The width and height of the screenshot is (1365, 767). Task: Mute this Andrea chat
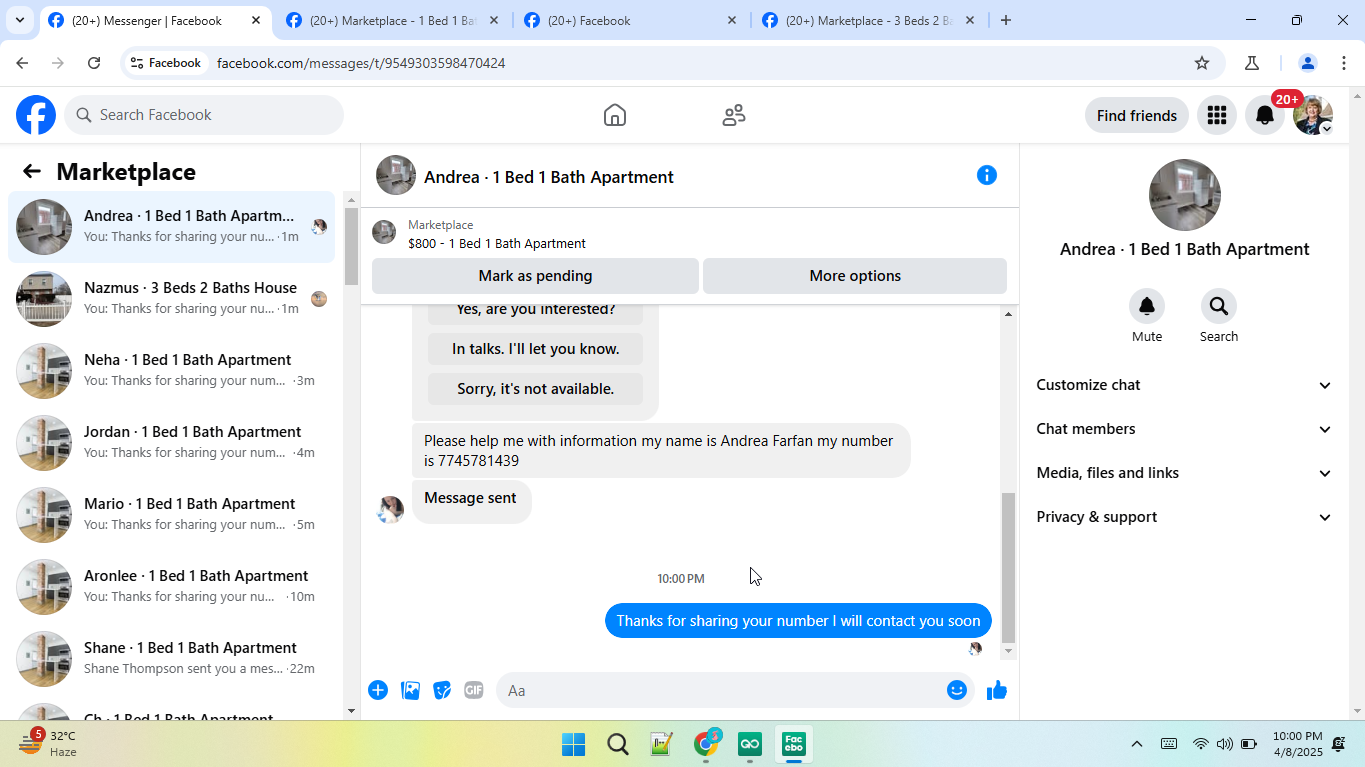1147,306
